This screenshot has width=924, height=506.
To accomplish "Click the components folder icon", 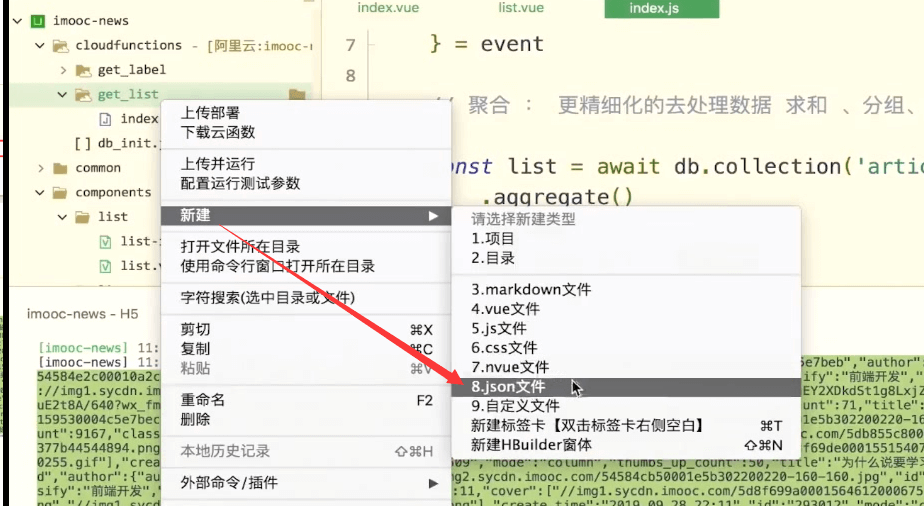I will [x=60, y=193].
